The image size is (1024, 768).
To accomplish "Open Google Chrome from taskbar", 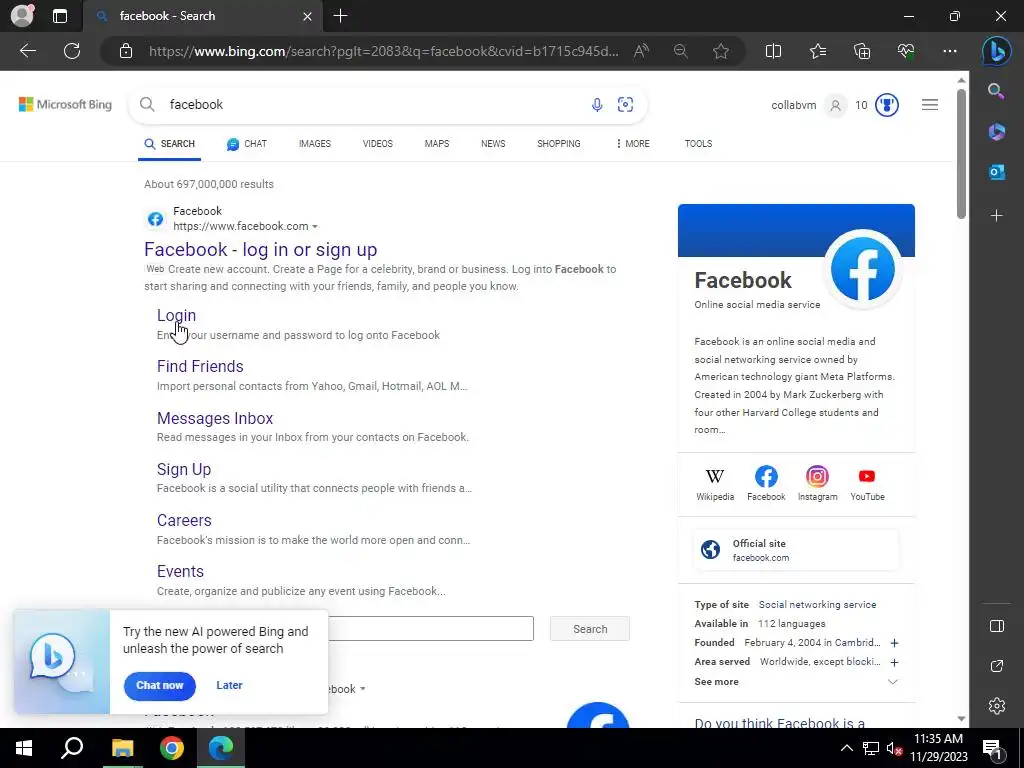I will point(172,748).
